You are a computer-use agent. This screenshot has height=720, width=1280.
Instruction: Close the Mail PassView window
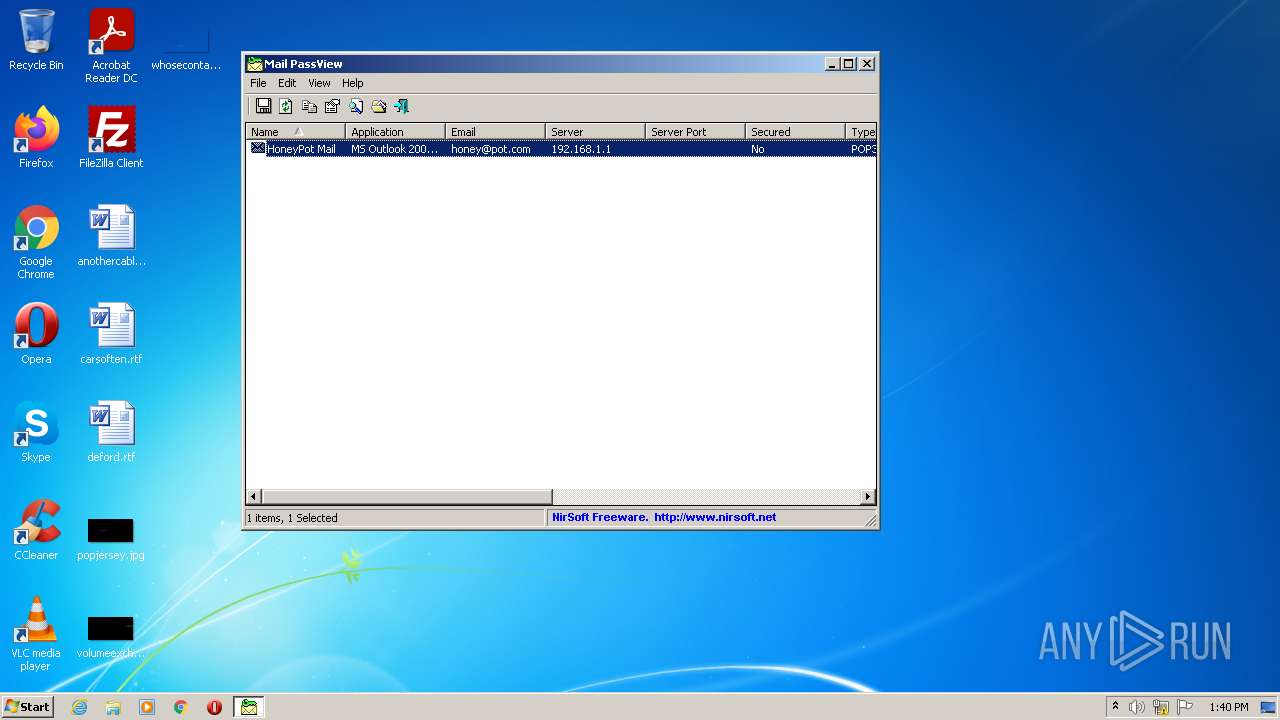click(x=867, y=64)
